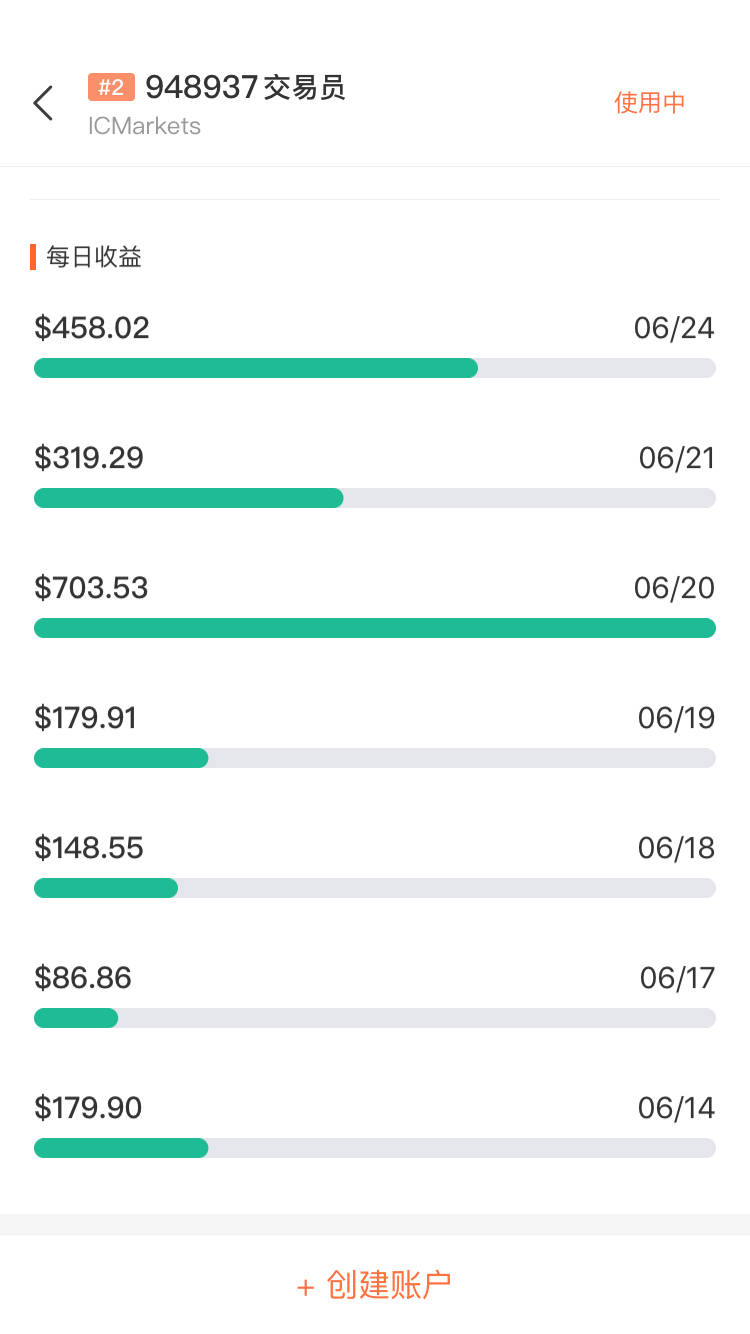Tap the 06/14 date label
This screenshot has width=750, height=1334.
[x=676, y=1108]
